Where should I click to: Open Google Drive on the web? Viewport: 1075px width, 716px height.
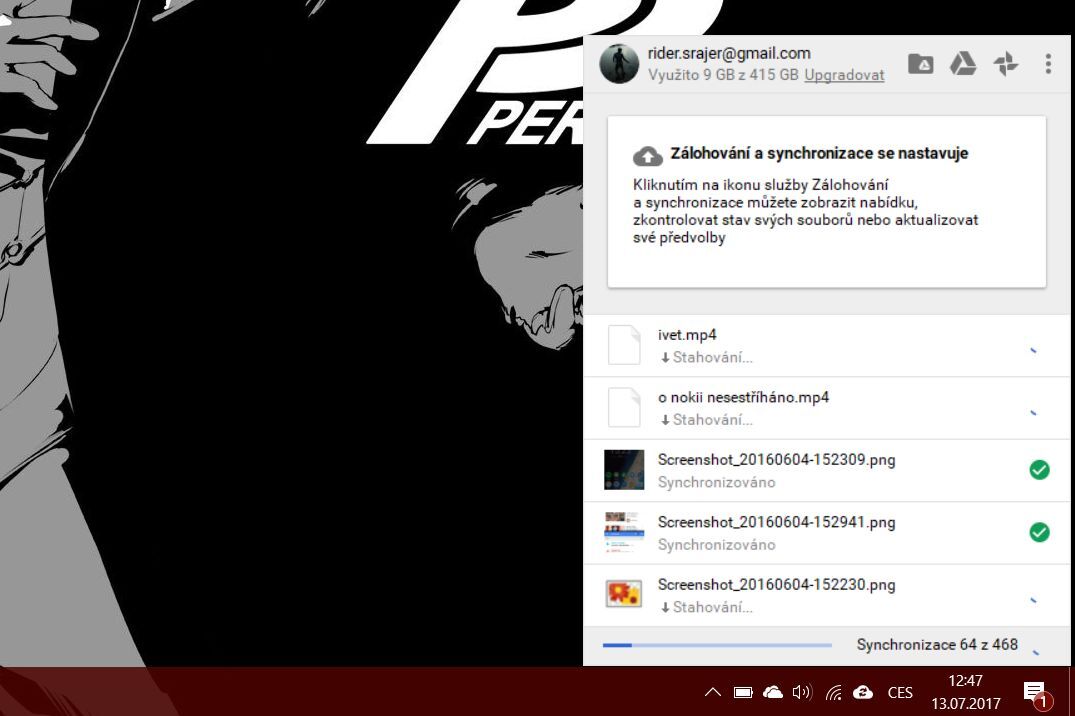tap(962, 65)
